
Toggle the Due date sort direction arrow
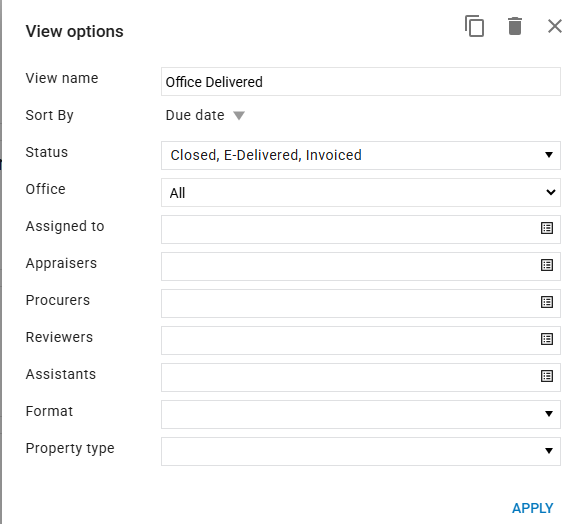[239, 116]
